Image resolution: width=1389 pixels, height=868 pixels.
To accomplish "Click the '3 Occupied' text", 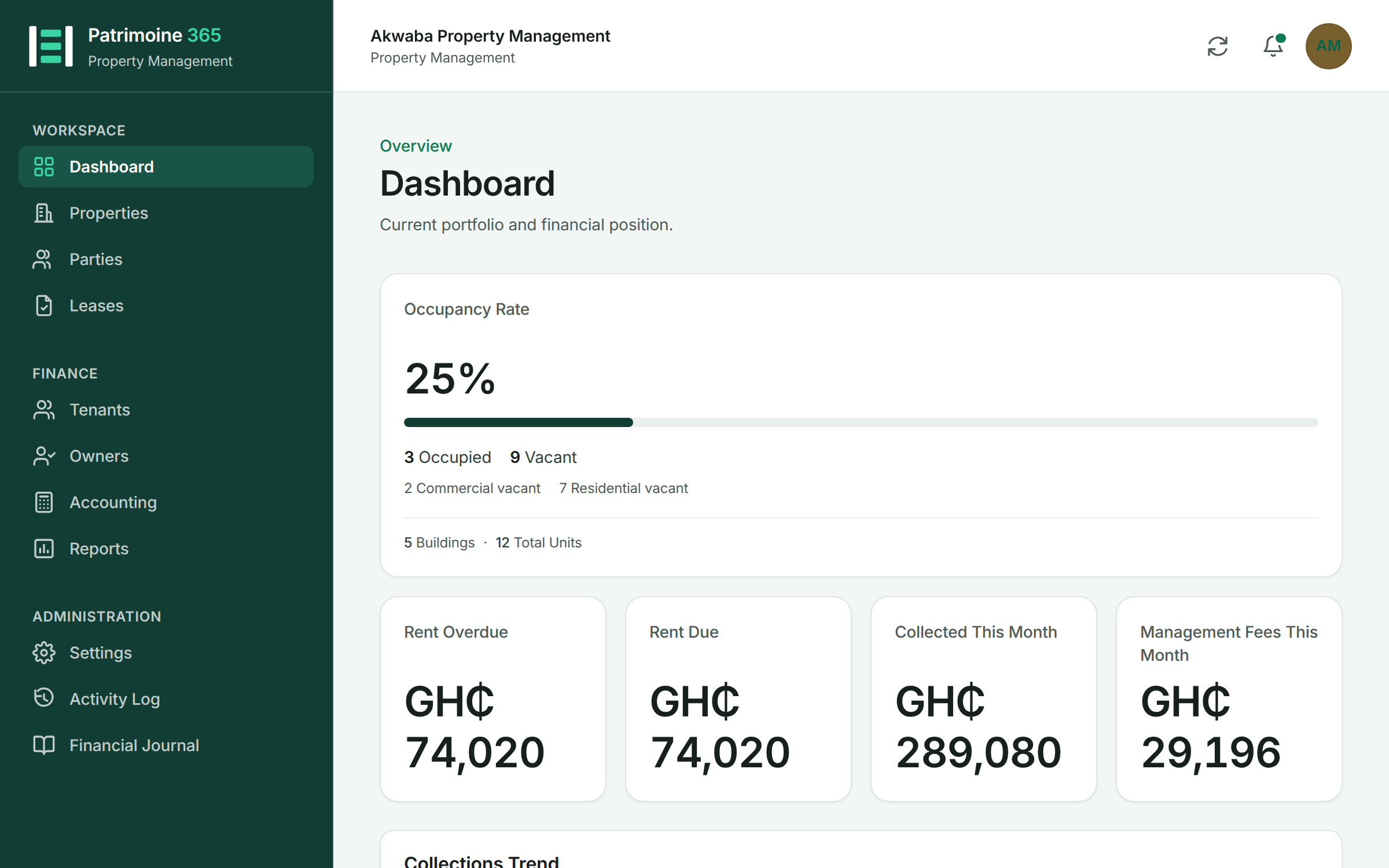I will click(x=447, y=457).
